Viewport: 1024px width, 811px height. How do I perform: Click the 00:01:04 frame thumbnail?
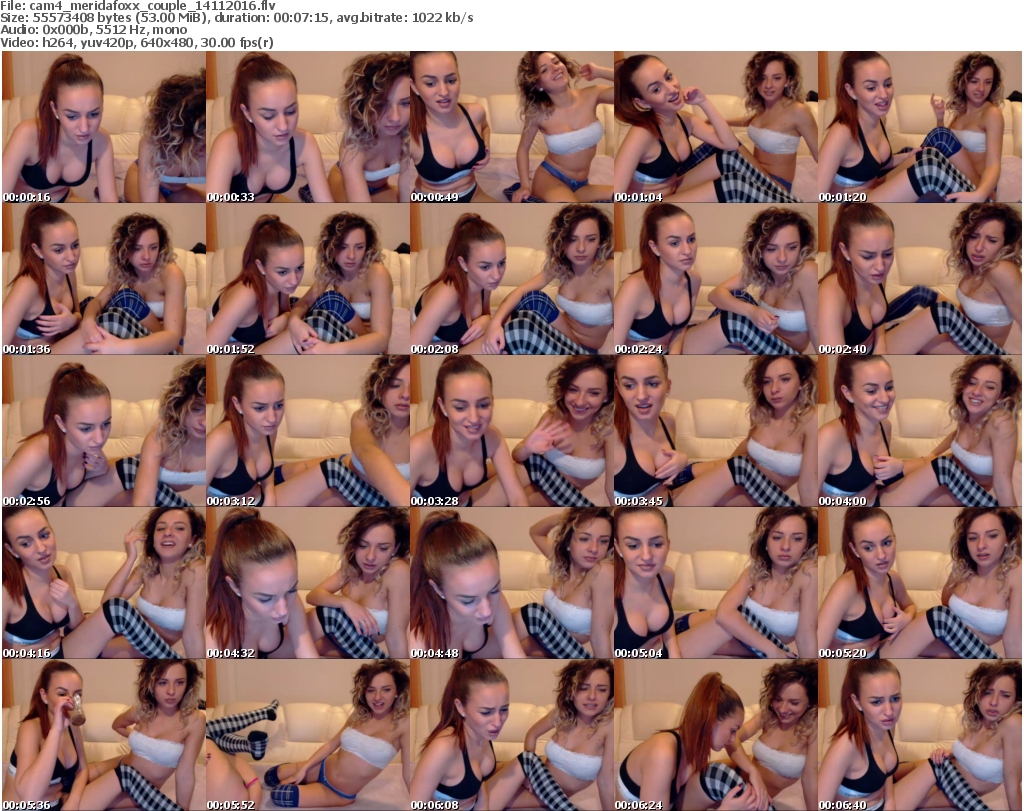coord(715,128)
